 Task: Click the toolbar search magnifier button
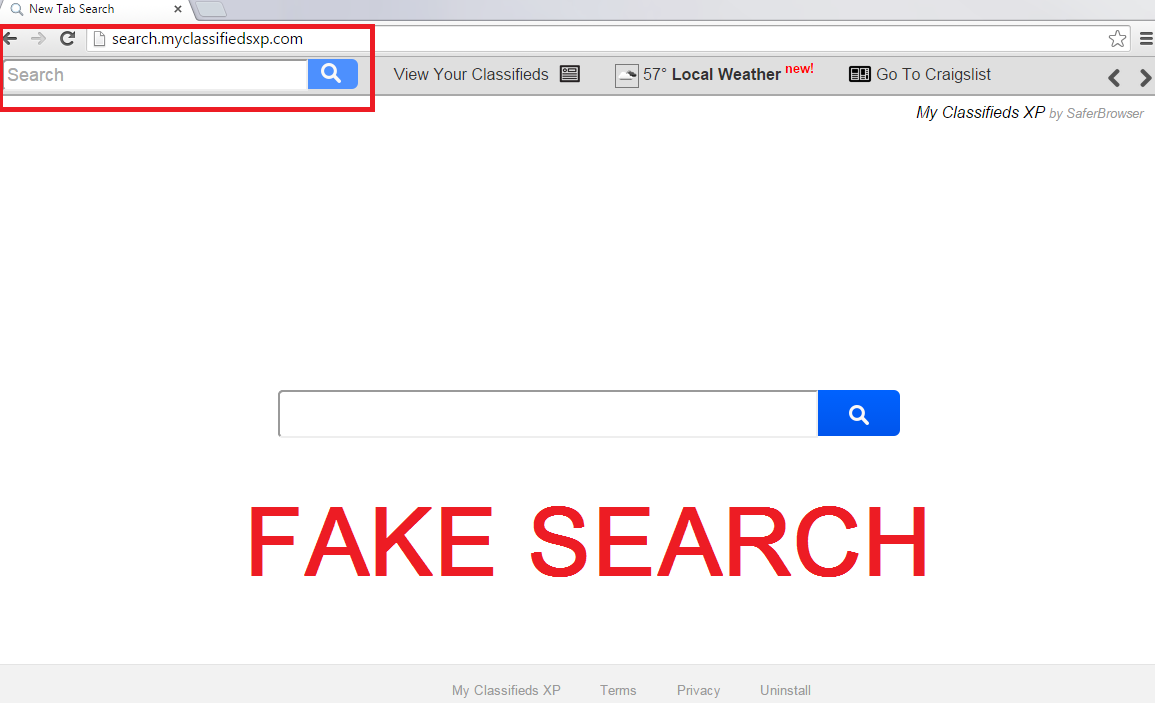click(x=332, y=74)
